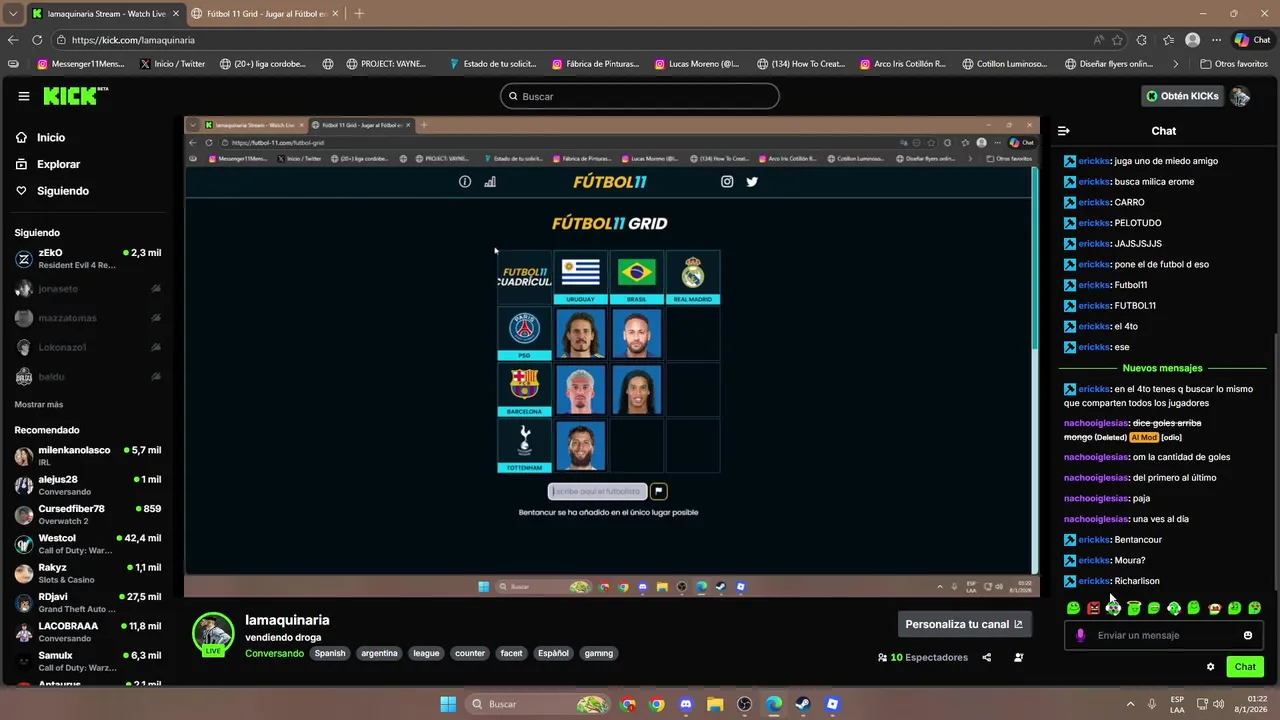Collapse the chat panel with arrow icon
Viewport: 1280px width, 720px height.
[1064, 131]
